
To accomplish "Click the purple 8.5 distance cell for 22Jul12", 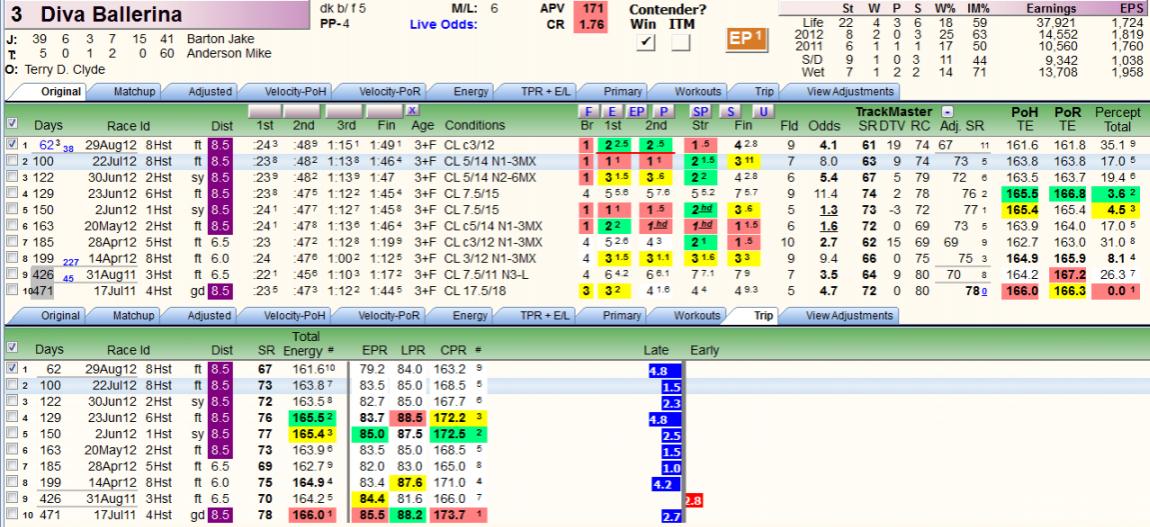I will coord(220,161).
